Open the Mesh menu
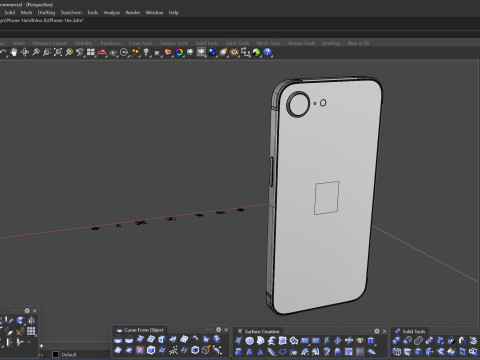The width and height of the screenshot is (480, 360). (x=26, y=13)
